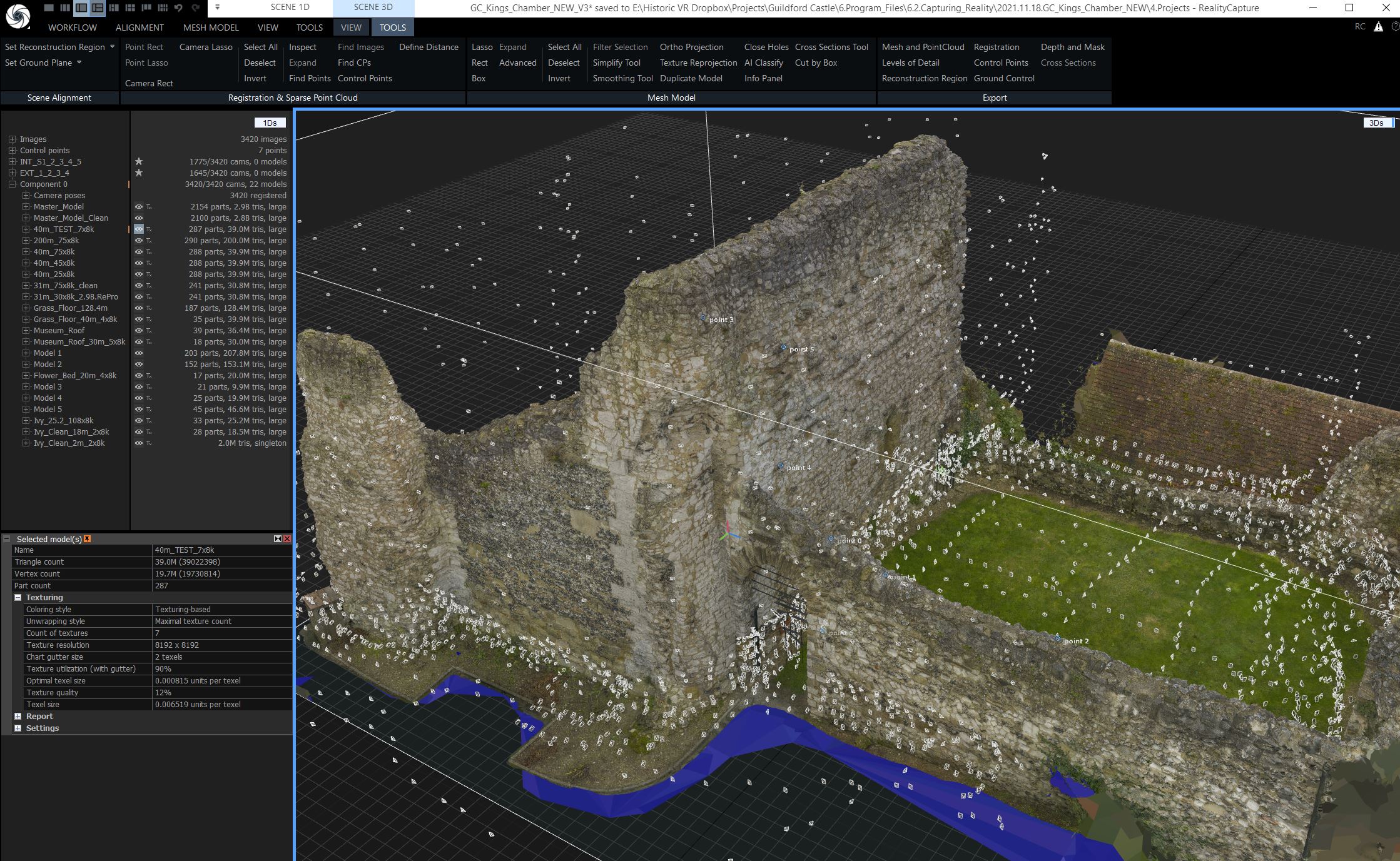The height and width of the screenshot is (861, 1400).
Task: Click the Define Distance button
Action: (x=429, y=47)
